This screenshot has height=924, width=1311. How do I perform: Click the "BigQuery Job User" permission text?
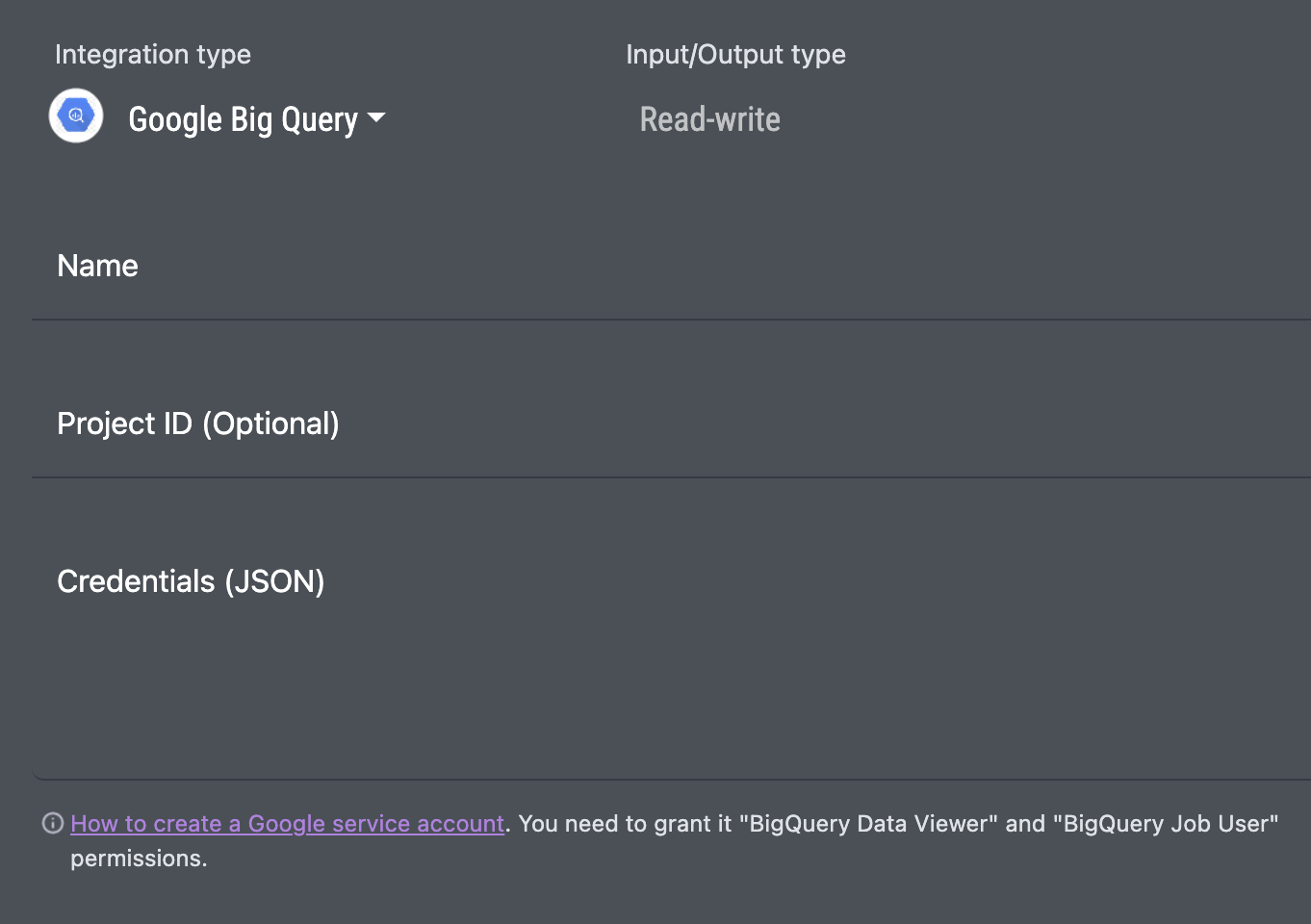click(x=1166, y=824)
